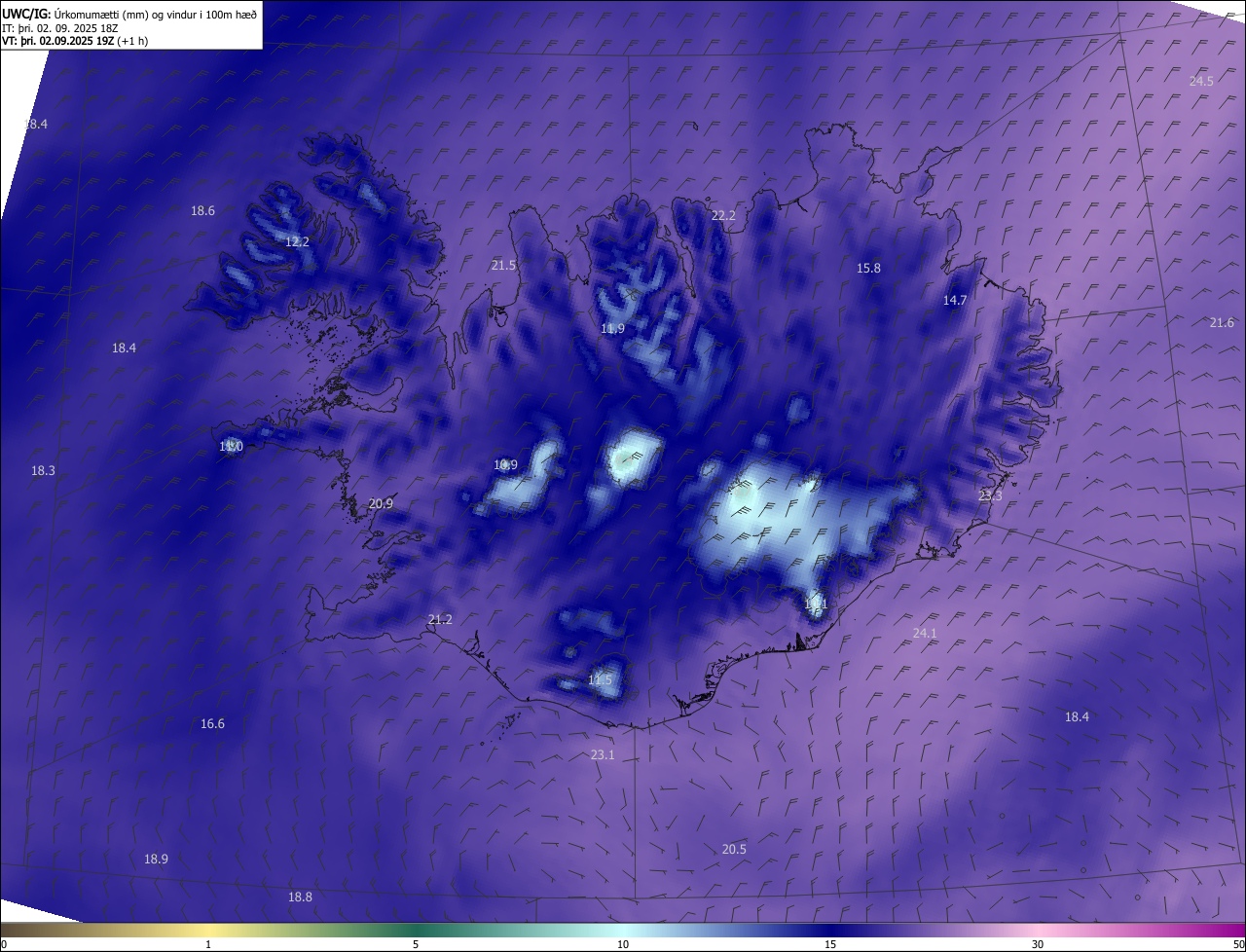Click the 11.0 value label
The height and width of the screenshot is (952, 1246).
(x=231, y=446)
